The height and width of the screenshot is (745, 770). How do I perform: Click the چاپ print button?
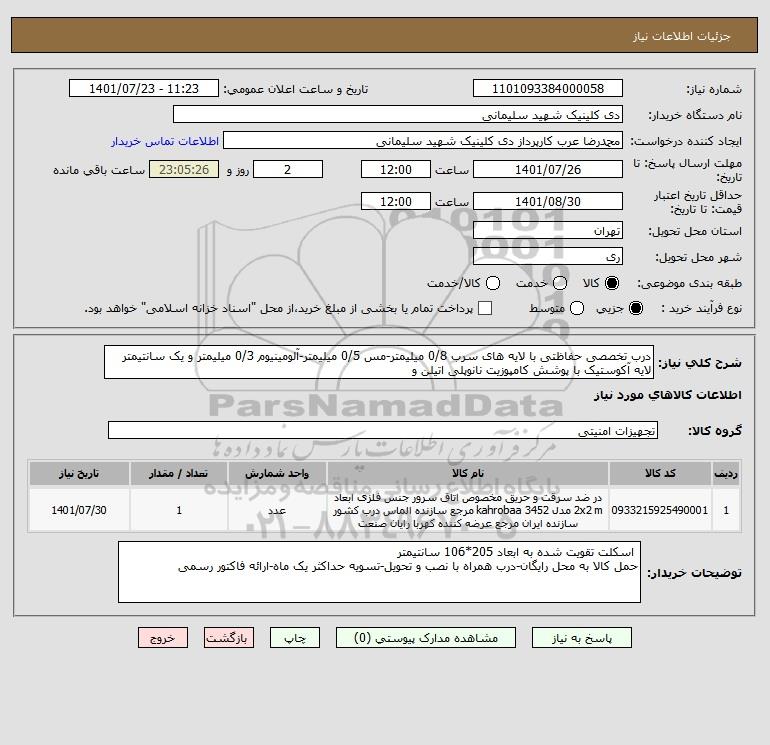coord(295,637)
